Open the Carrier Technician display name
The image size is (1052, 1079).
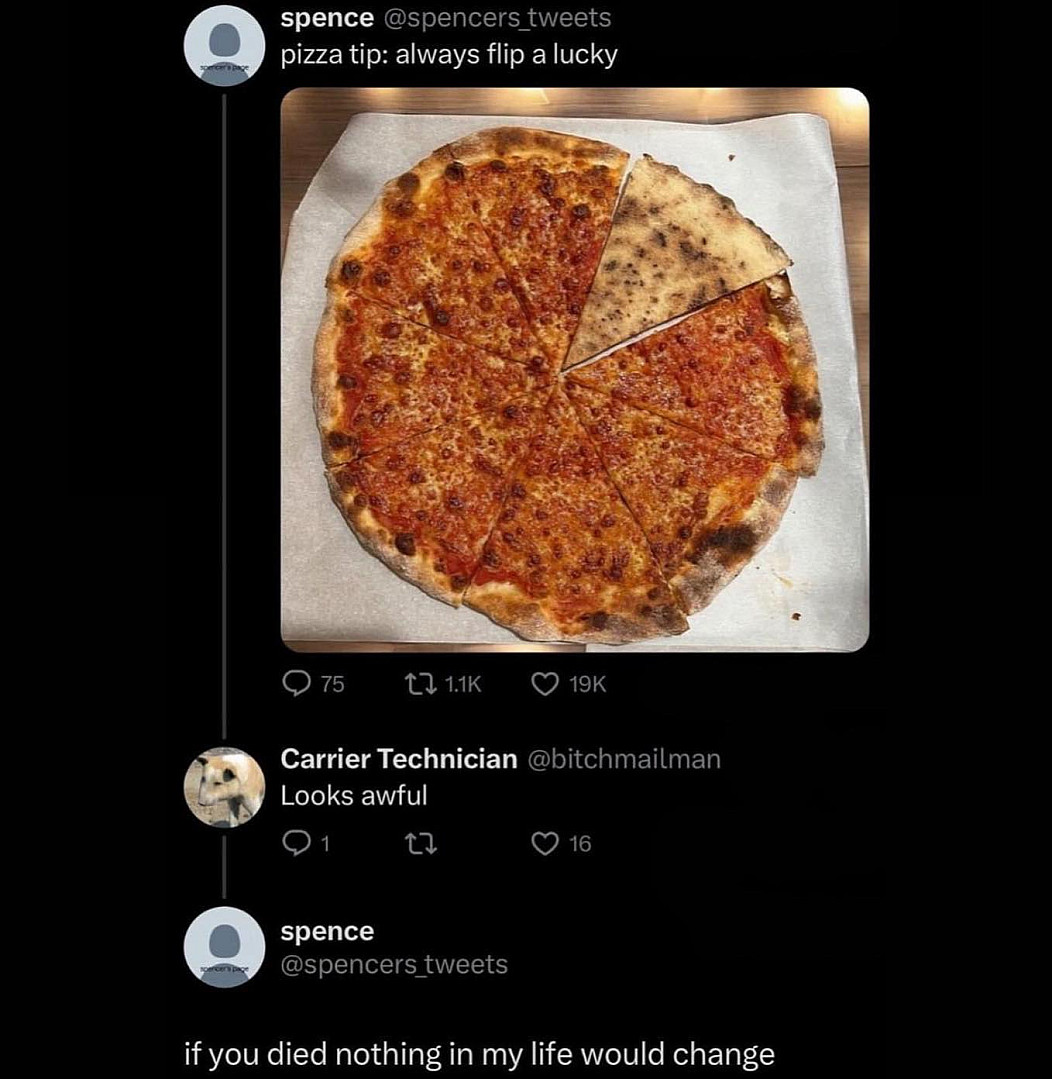[x=398, y=759]
